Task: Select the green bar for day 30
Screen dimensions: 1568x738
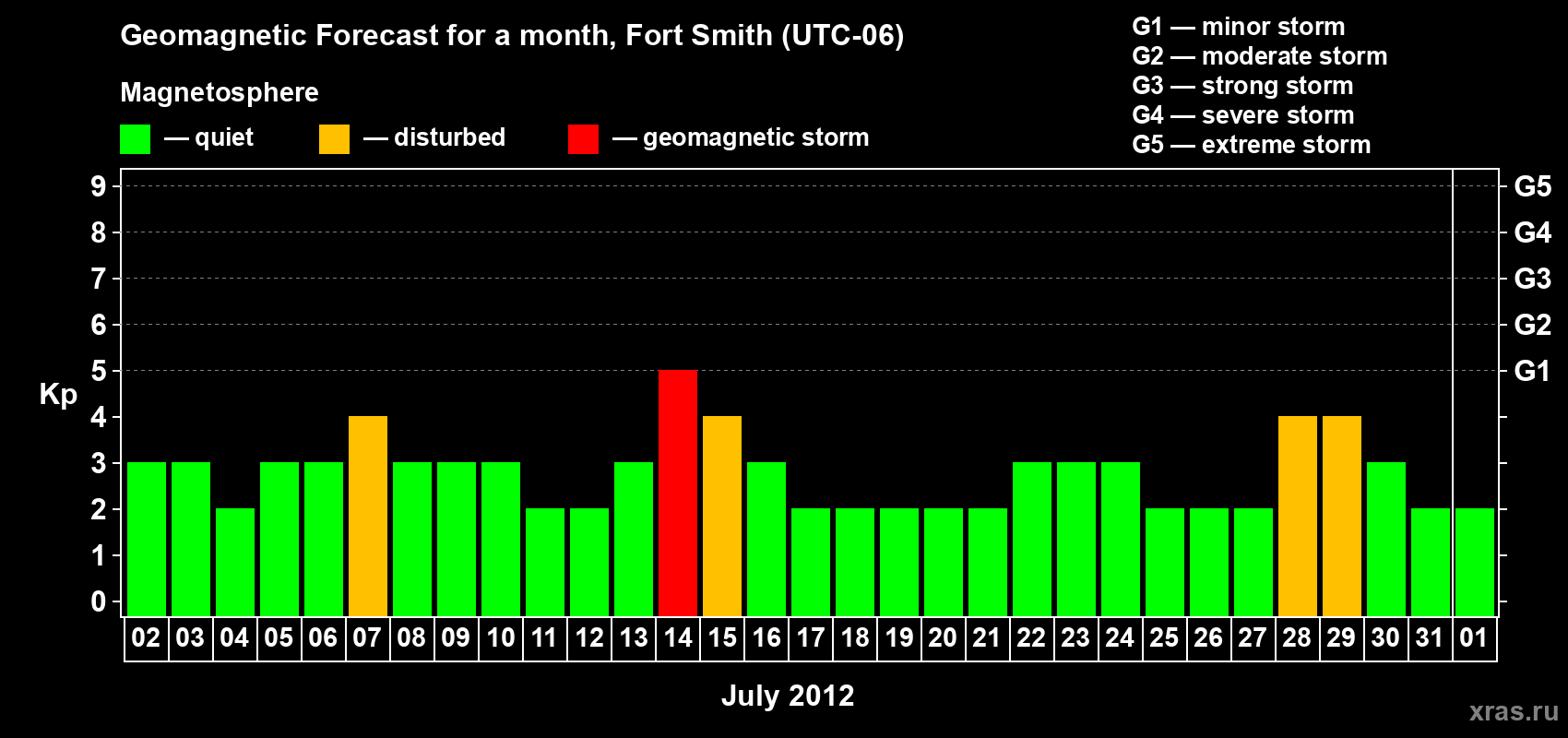Action: pos(1386,539)
